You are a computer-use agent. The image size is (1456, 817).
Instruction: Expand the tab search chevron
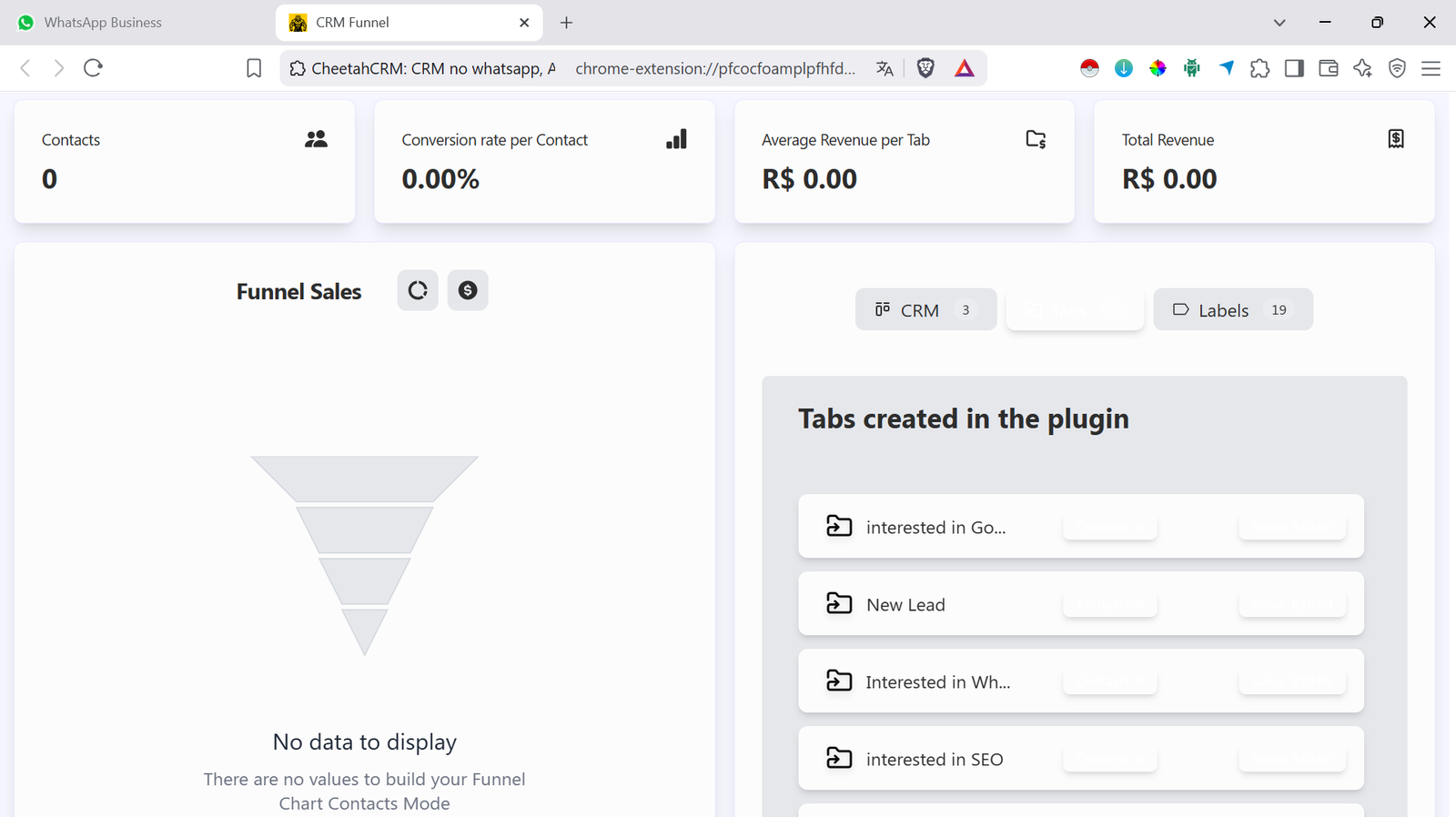click(x=1279, y=23)
